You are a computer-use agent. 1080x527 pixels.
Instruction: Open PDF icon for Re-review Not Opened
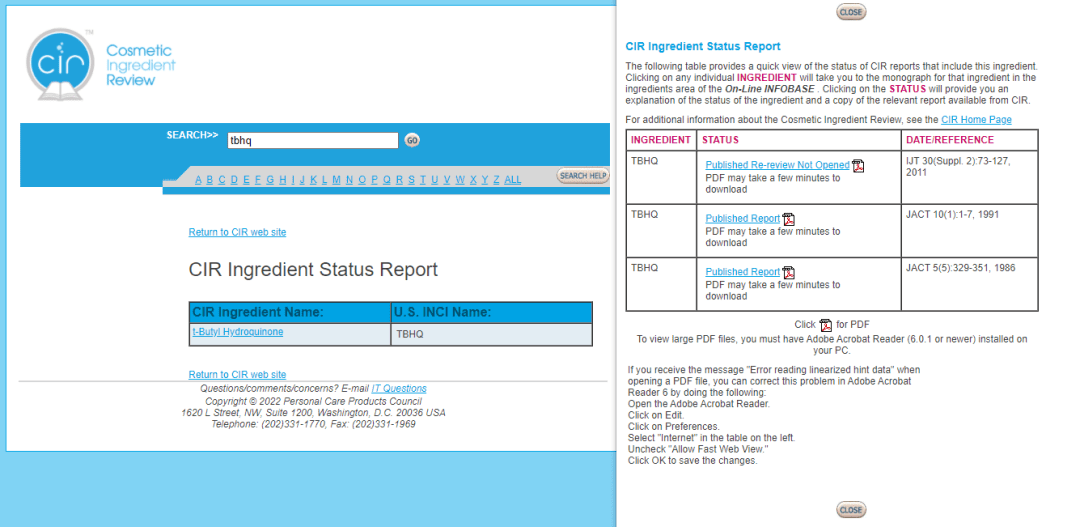(x=858, y=165)
